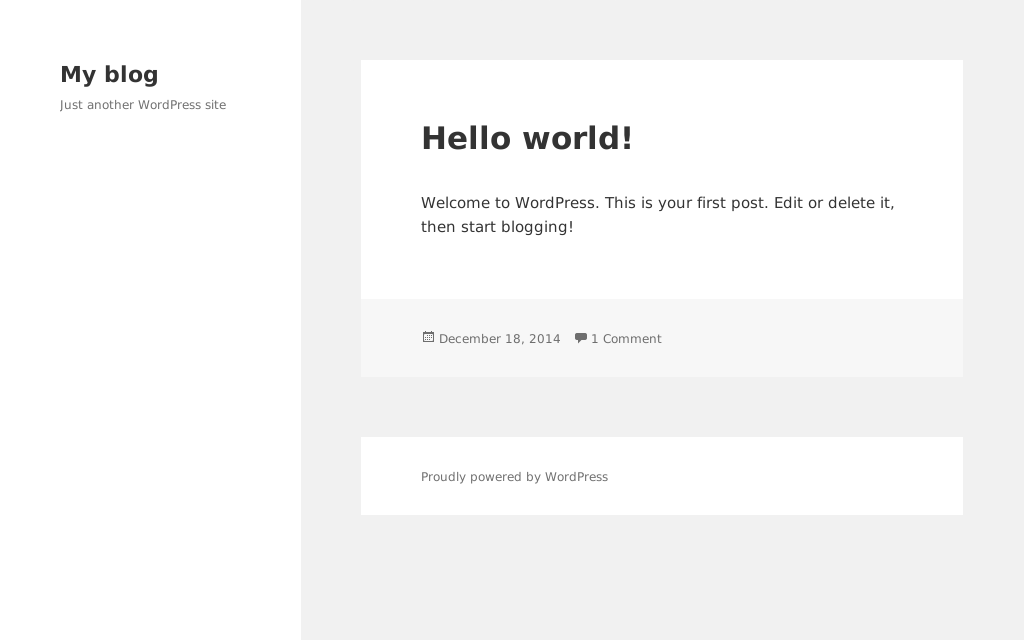The height and width of the screenshot is (640, 1024).
Task: Click the word My in the site title
Action: (x=78, y=75)
